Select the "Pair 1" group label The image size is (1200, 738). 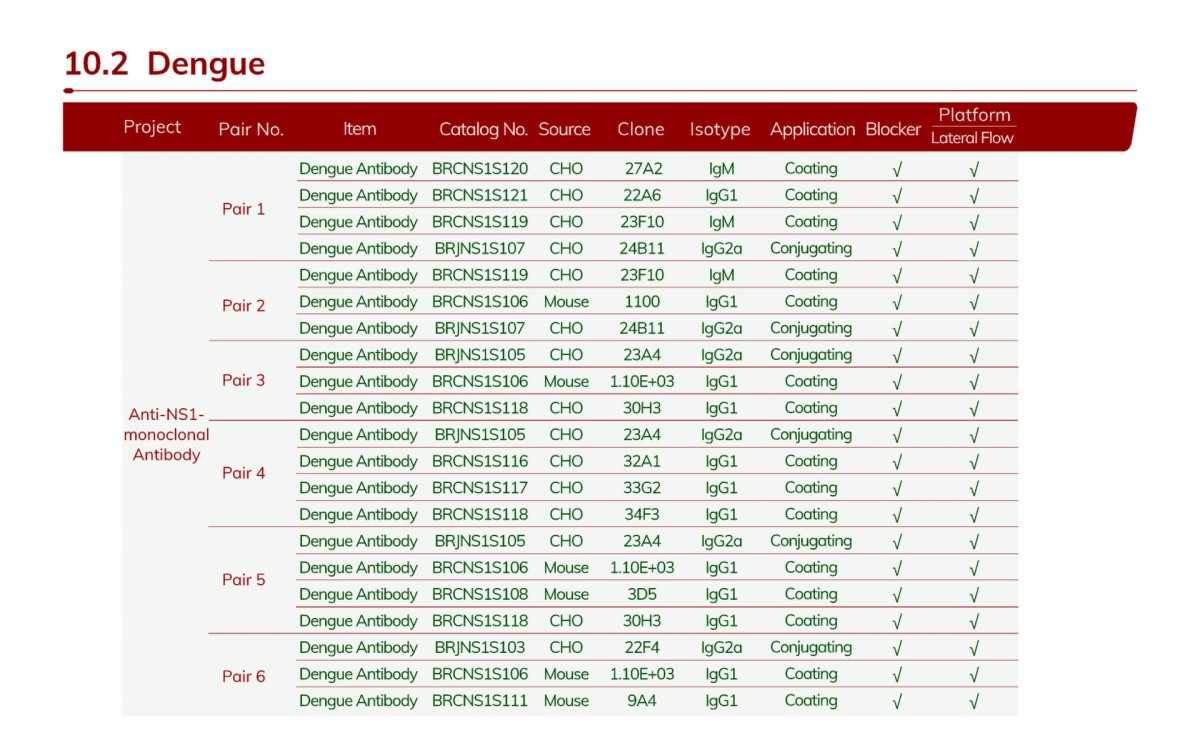[244, 209]
